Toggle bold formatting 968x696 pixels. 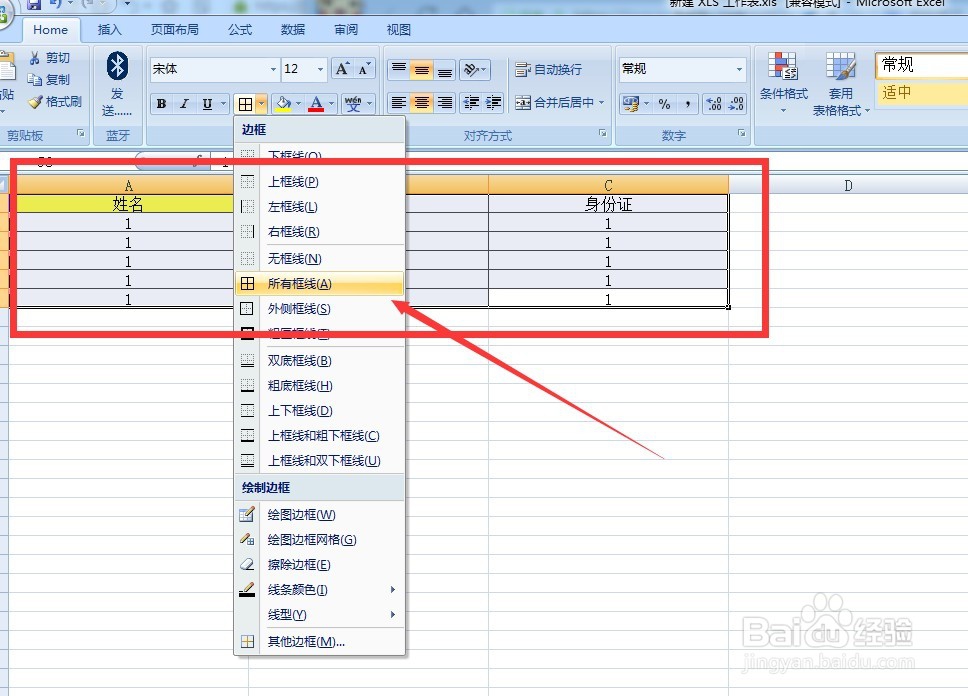click(160, 102)
